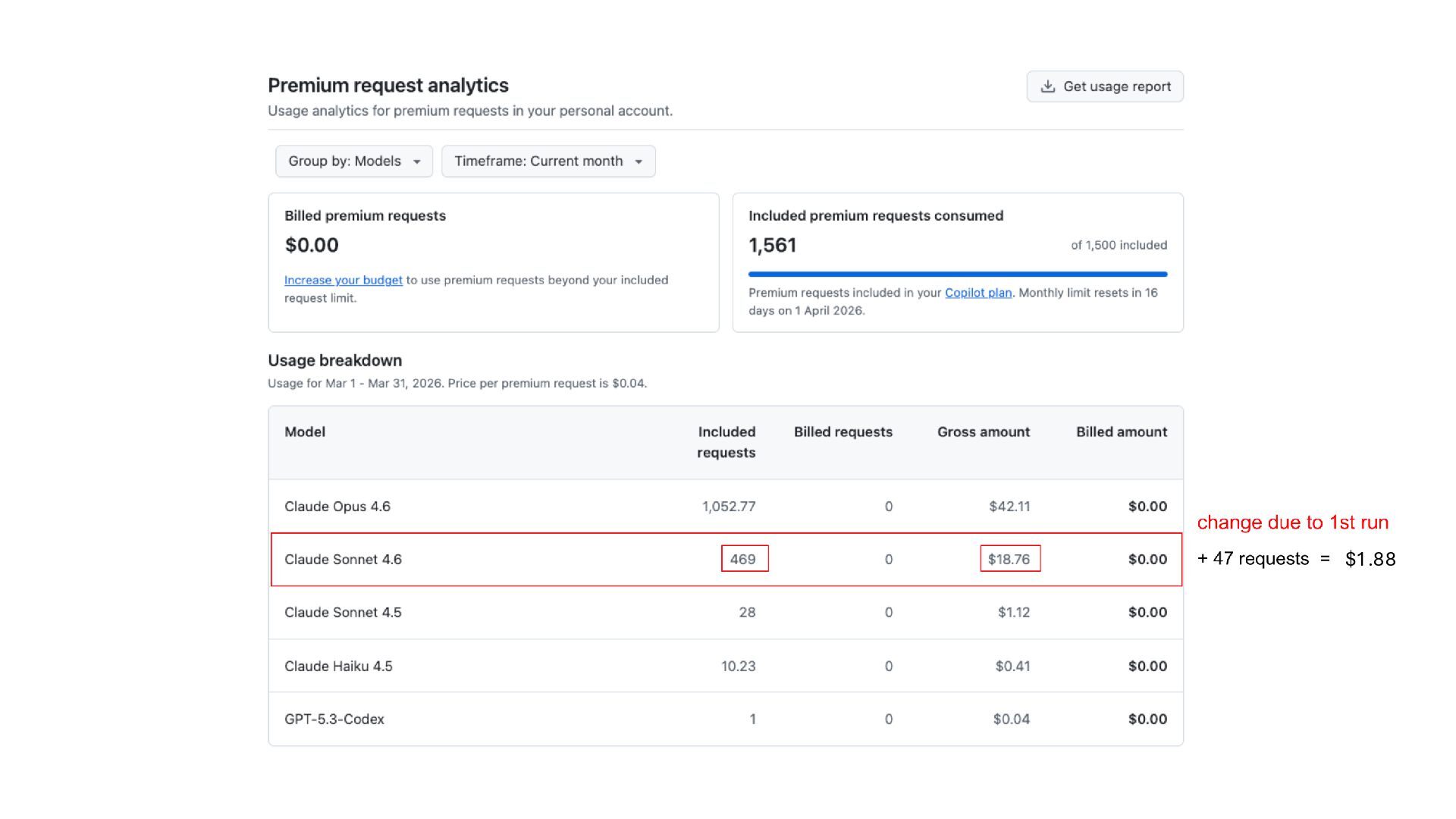Image resolution: width=1456 pixels, height=819 pixels.
Task: Click the Billed requests column header
Action: (x=843, y=432)
